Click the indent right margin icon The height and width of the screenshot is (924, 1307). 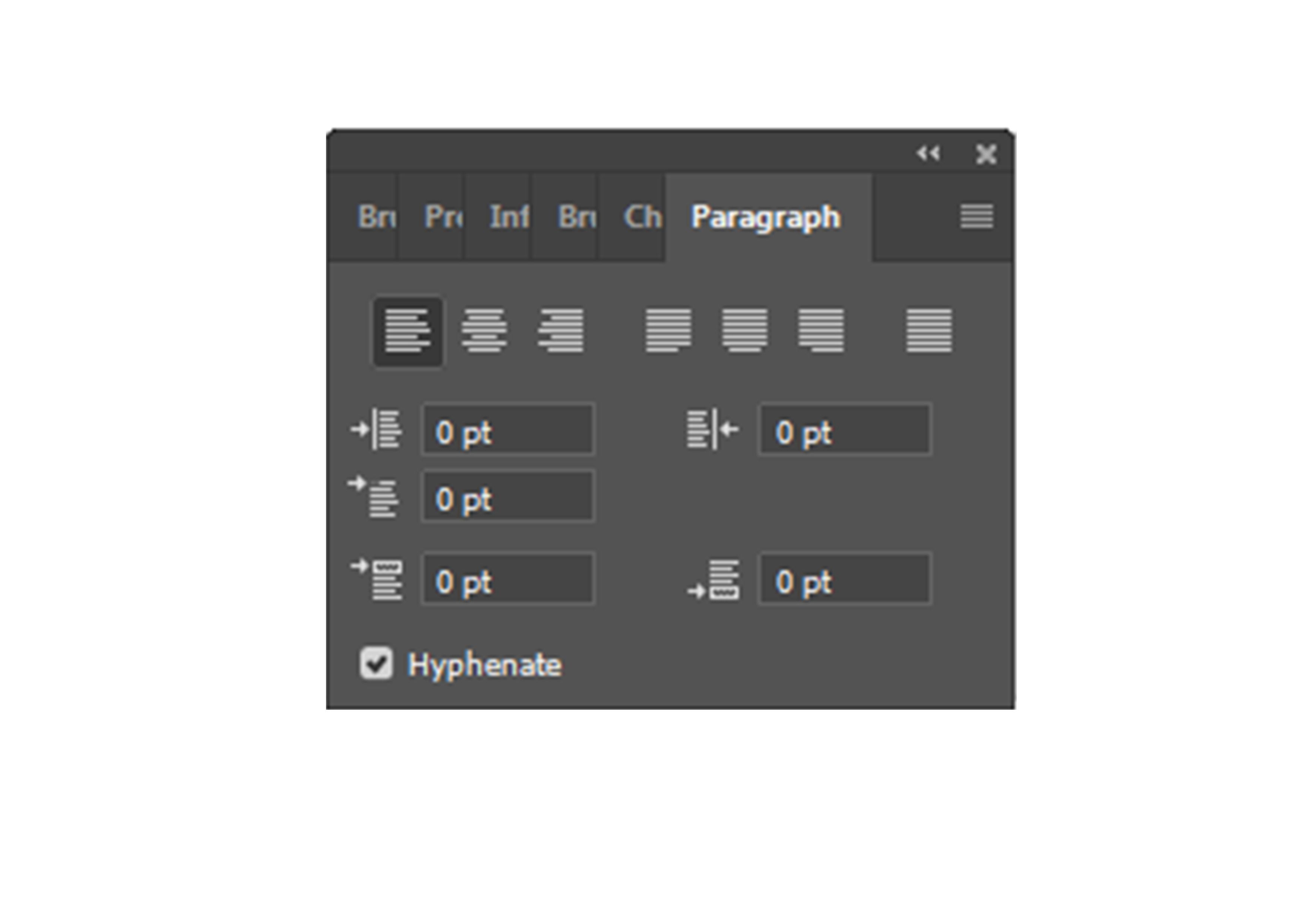click(713, 429)
